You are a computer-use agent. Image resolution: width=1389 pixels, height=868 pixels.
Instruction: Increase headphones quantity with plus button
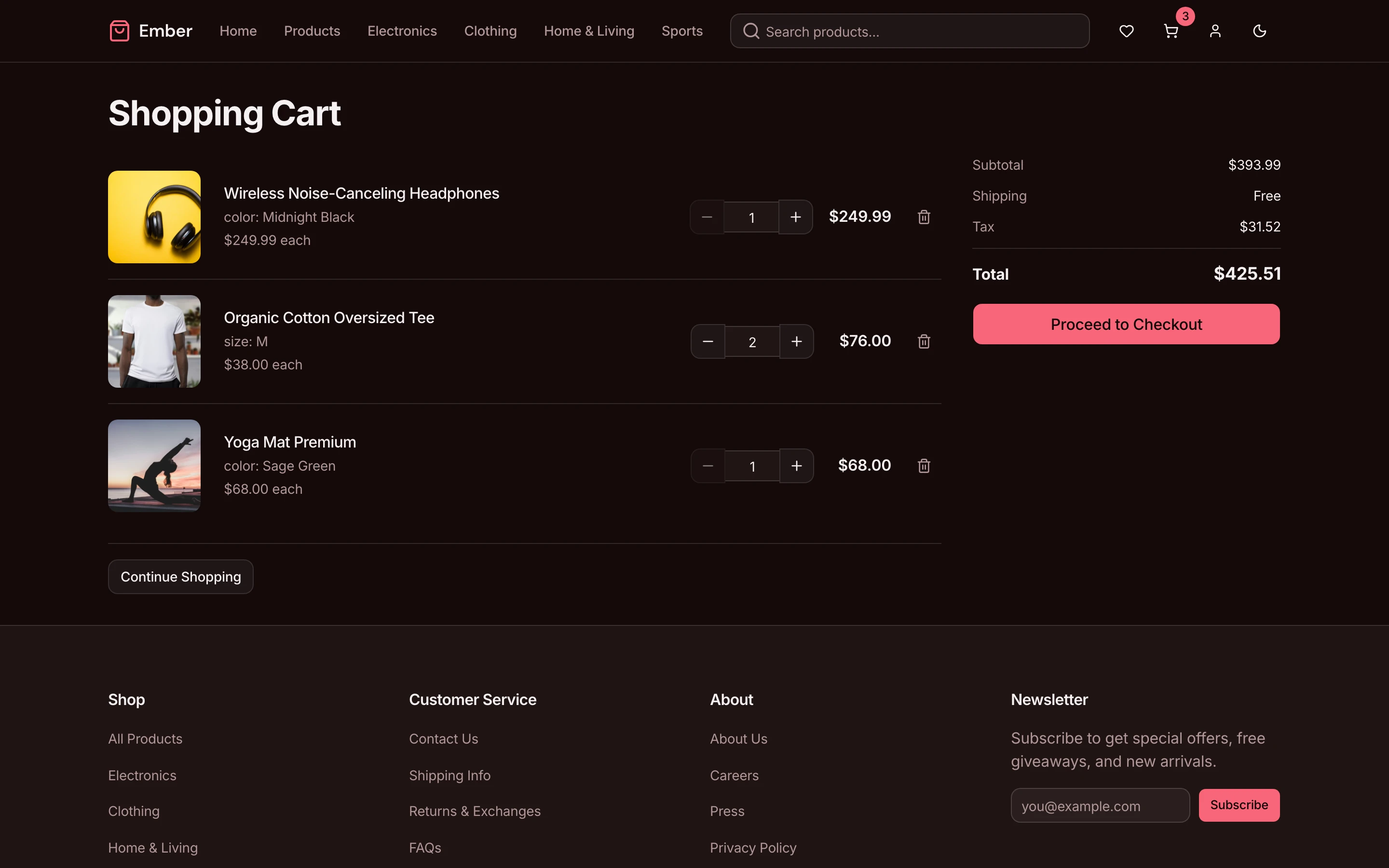[x=795, y=217]
